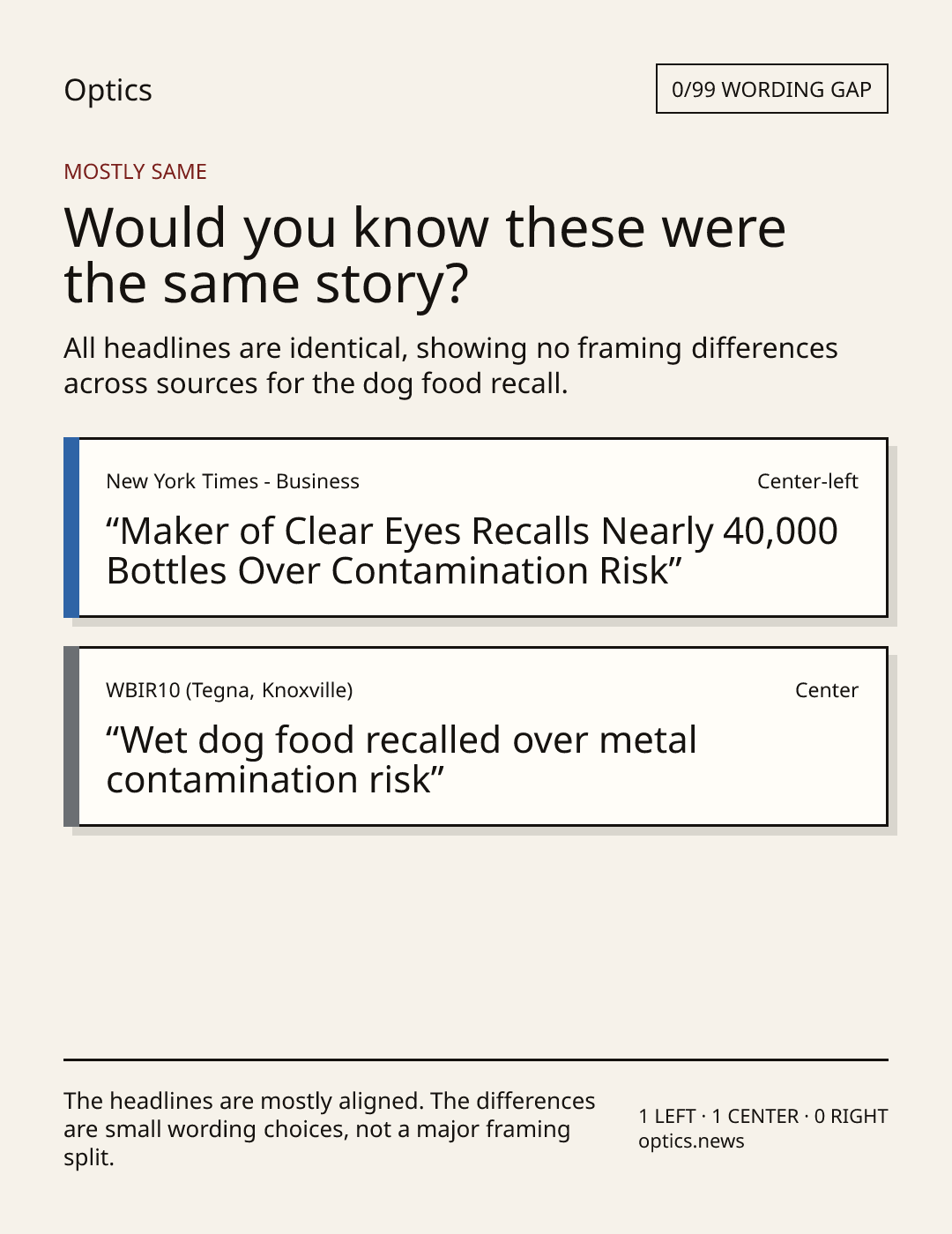The height and width of the screenshot is (1234, 952).
Task: Open the New York Times headline card
Action: [475, 527]
